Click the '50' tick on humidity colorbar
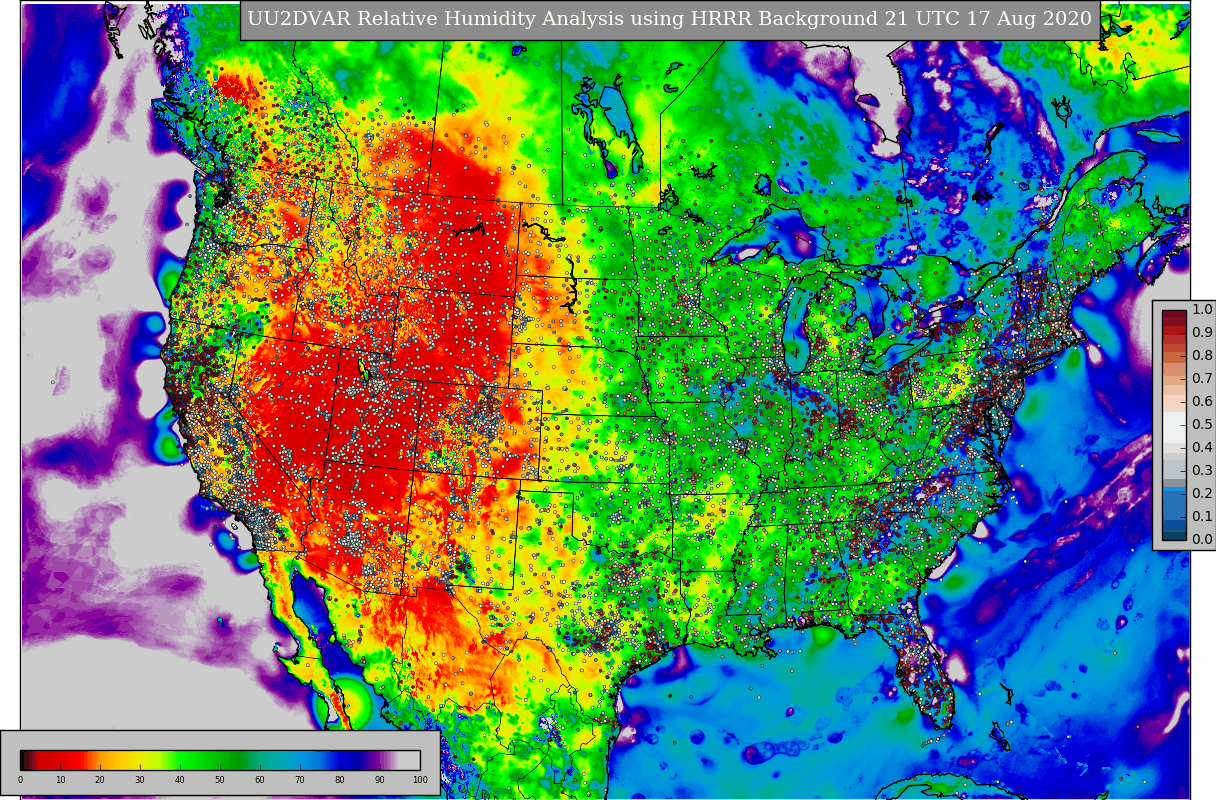This screenshot has width=1216, height=800. point(220,780)
